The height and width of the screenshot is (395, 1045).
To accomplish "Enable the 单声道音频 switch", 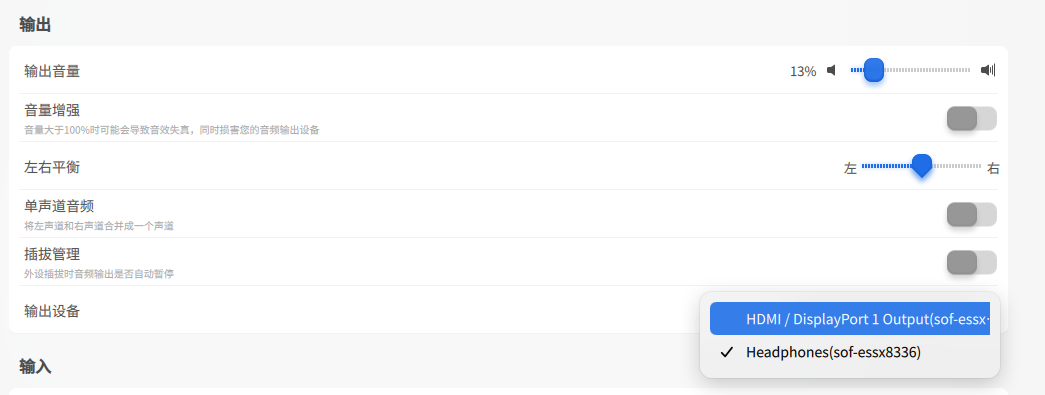I will 972,214.
